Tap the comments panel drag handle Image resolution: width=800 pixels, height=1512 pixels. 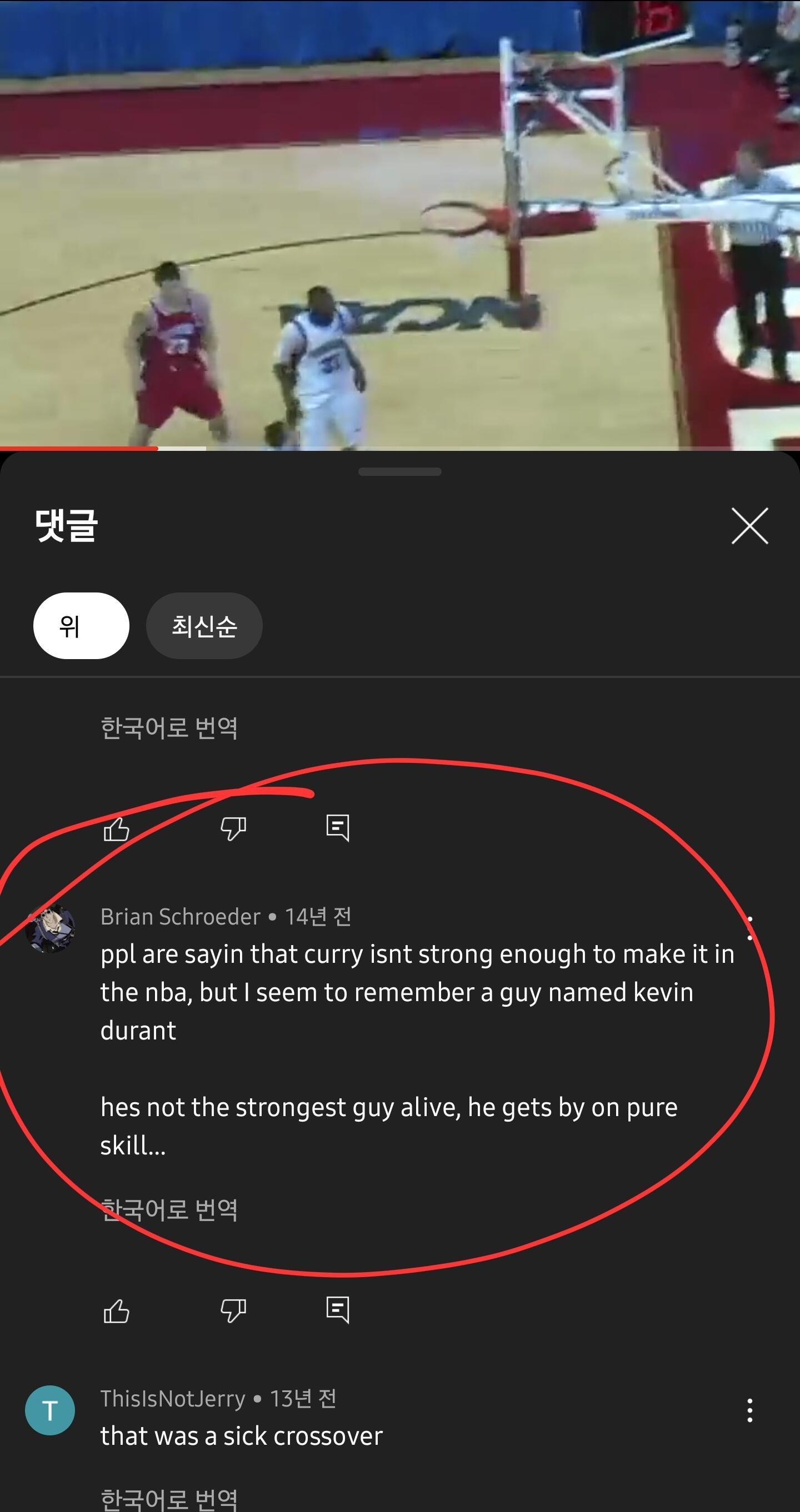400,471
